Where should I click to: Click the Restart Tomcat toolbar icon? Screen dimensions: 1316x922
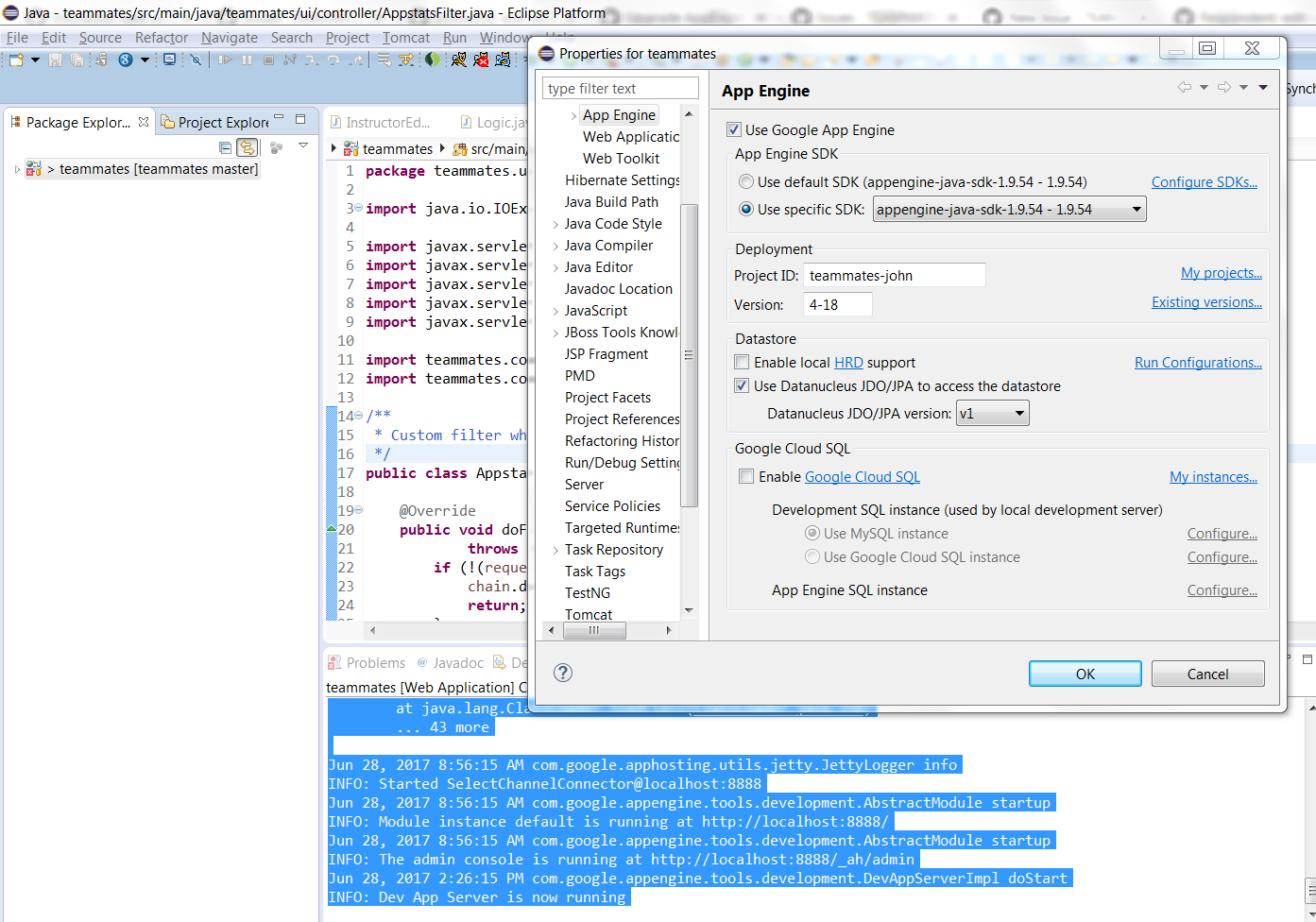coord(503,60)
